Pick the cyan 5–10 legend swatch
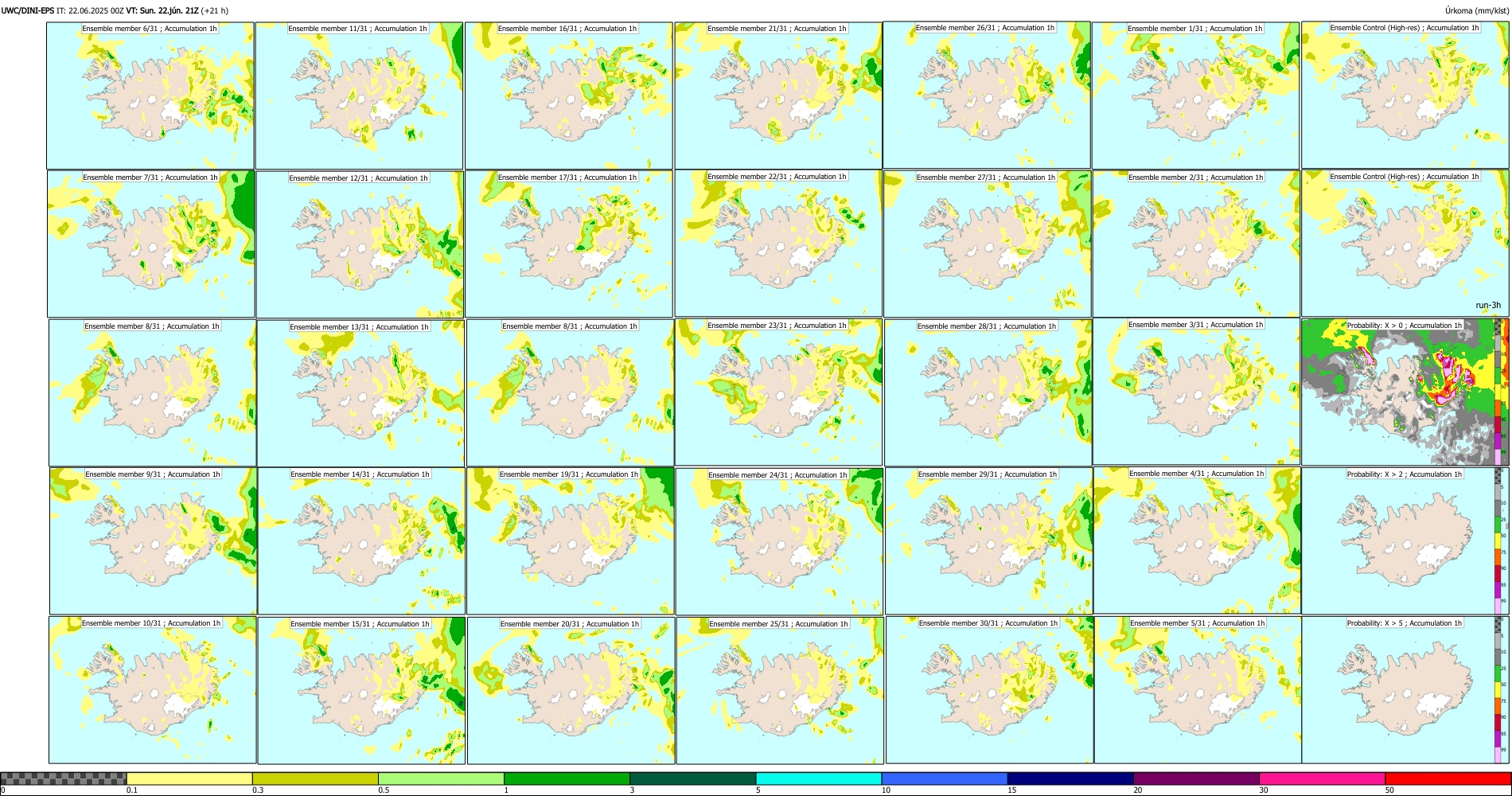This screenshot has width=1512, height=796. tap(819, 778)
